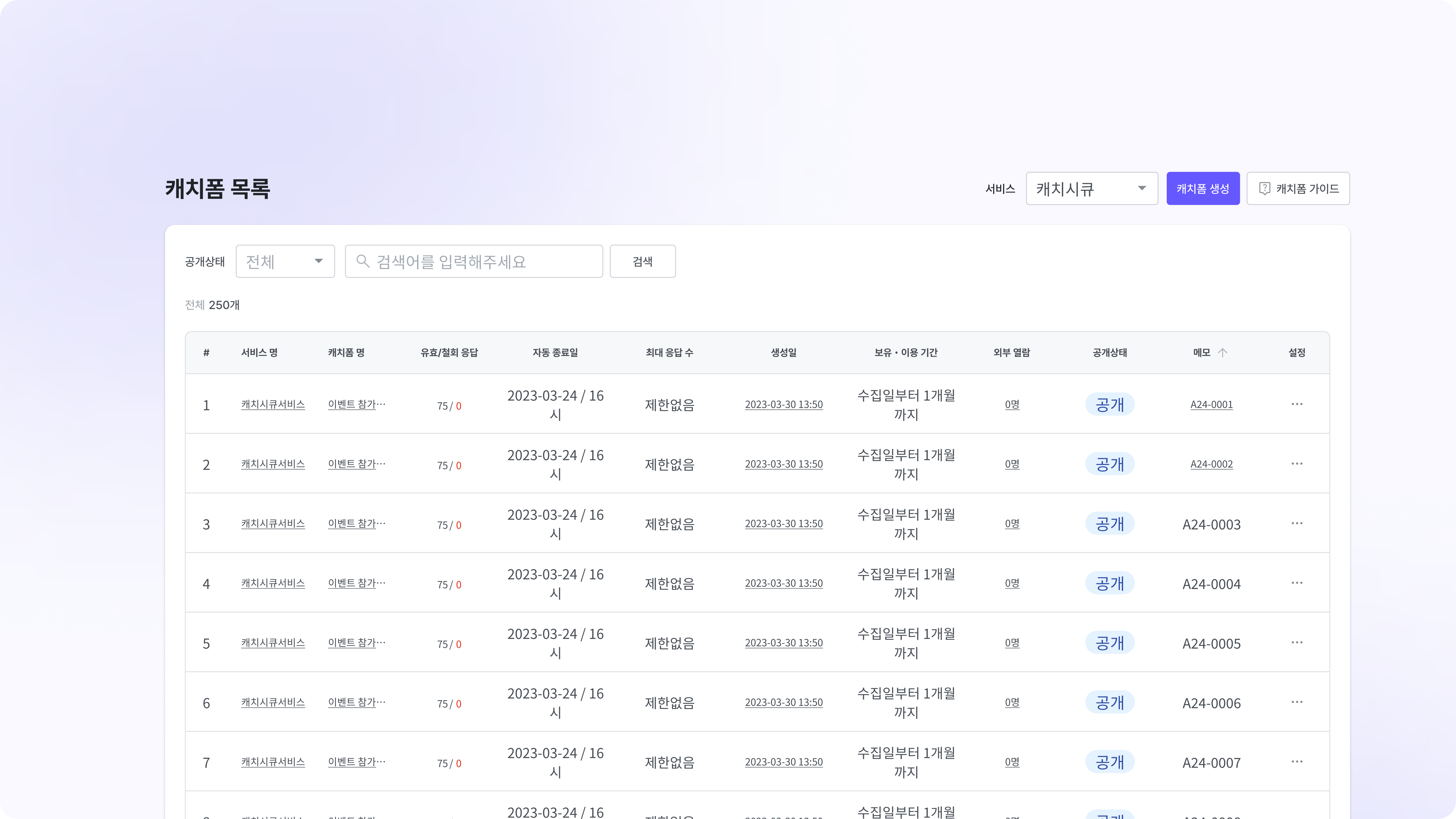The height and width of the screenshot is (819, 1456).
Task: Open 이벤트 참가 form link in row 1
Action: 357,404
